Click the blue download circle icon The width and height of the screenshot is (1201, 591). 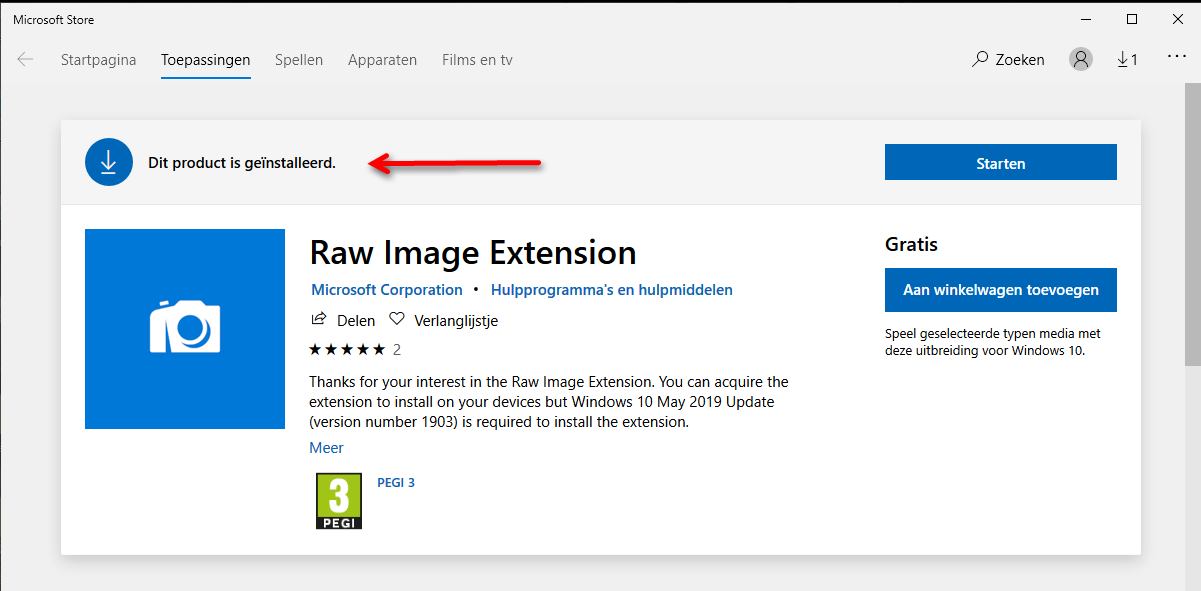coord(109,163)
